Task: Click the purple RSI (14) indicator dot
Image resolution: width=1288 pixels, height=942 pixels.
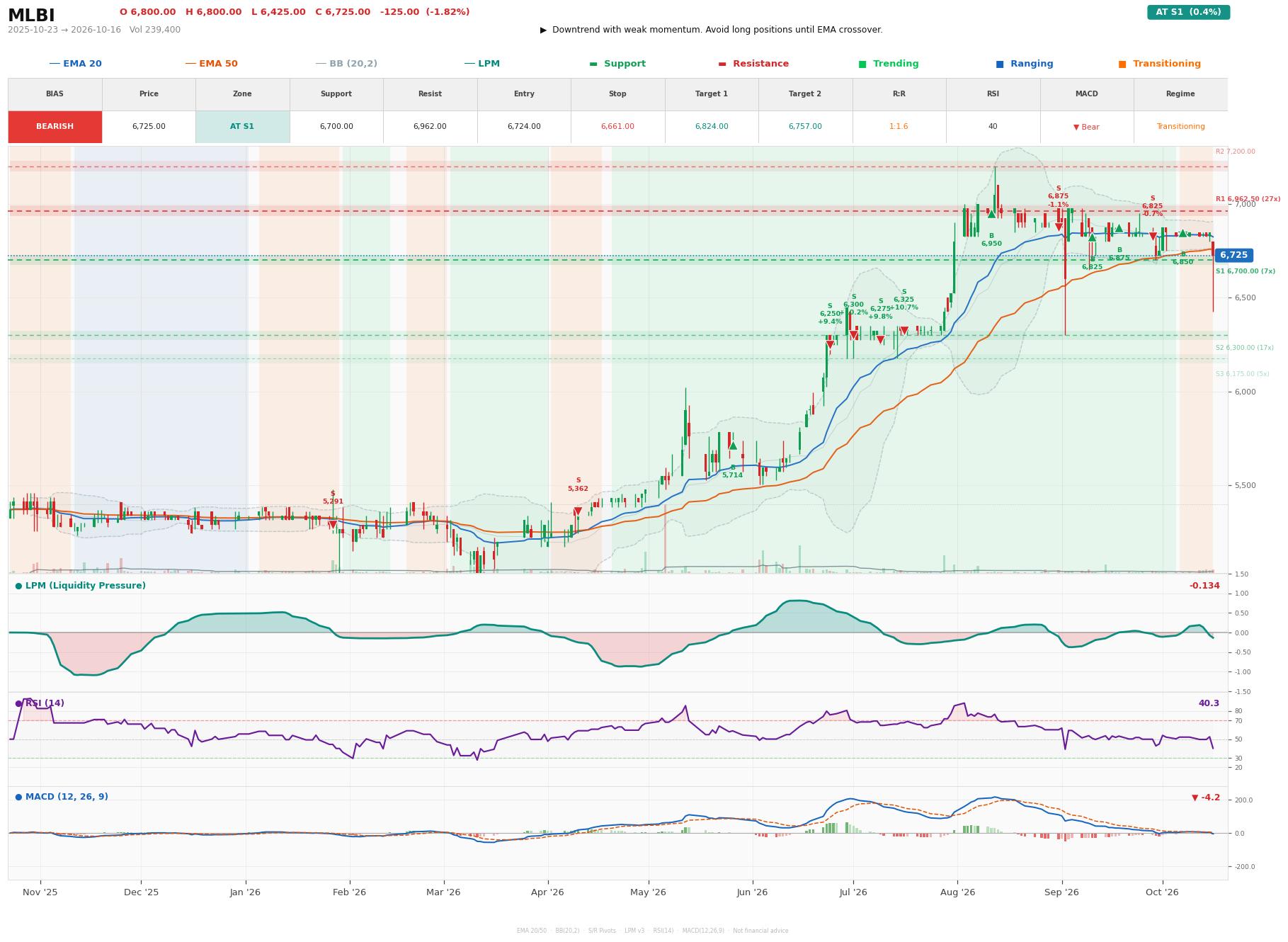Action: tap(18, 703)
